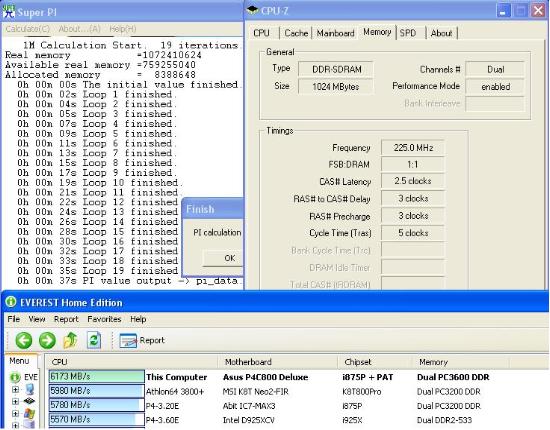Click the Performance Mode field 'enabled'
The height and width of the screenshot is (430, 550).
coord(495,86)
